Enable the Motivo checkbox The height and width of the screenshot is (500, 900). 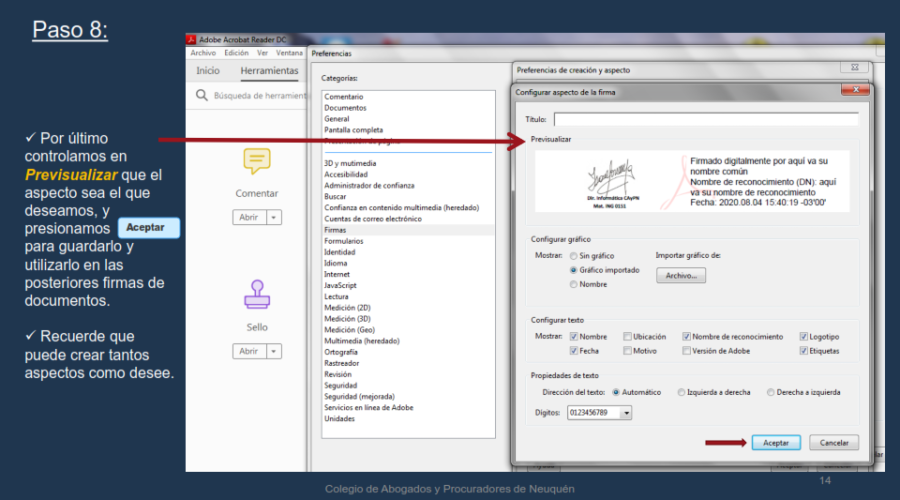[x=627, y=351]
